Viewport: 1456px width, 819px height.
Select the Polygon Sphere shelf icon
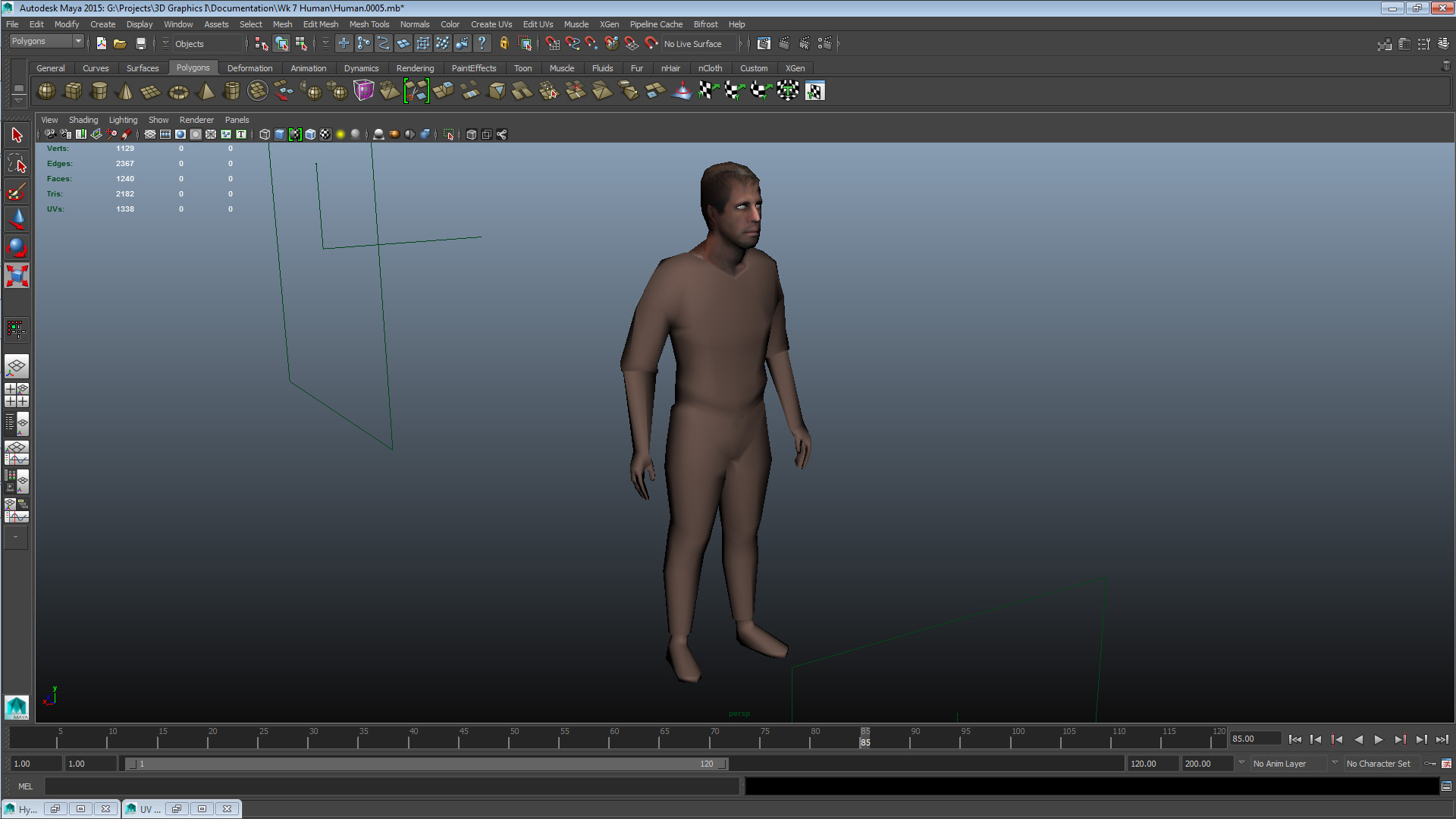click(45, 91)
